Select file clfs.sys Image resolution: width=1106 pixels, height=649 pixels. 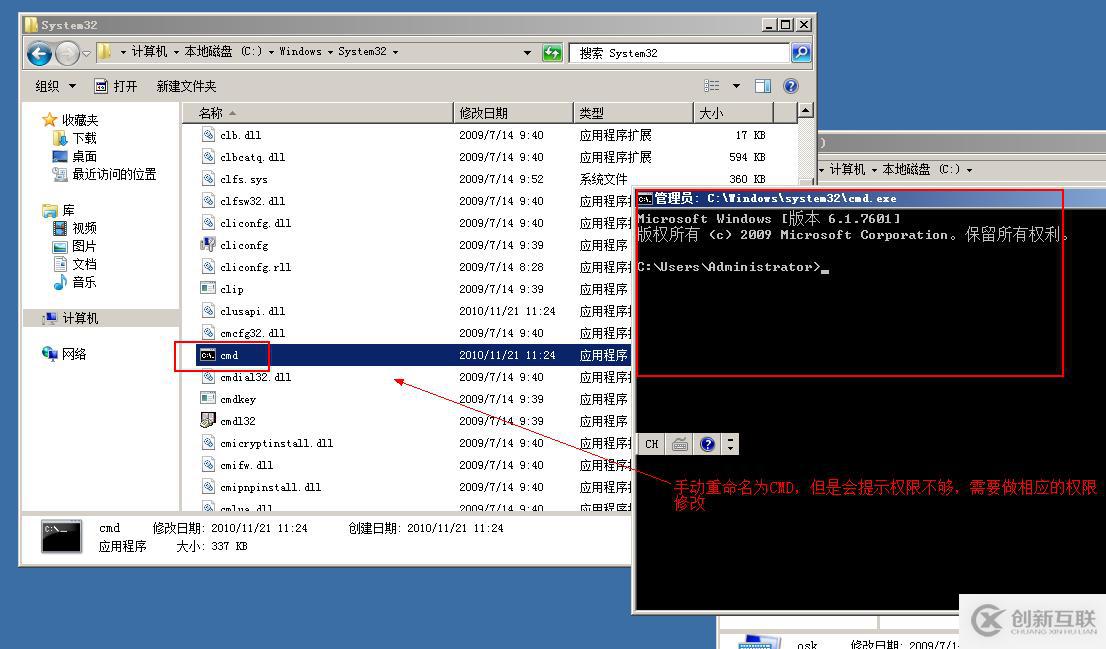tap(243, 179)
